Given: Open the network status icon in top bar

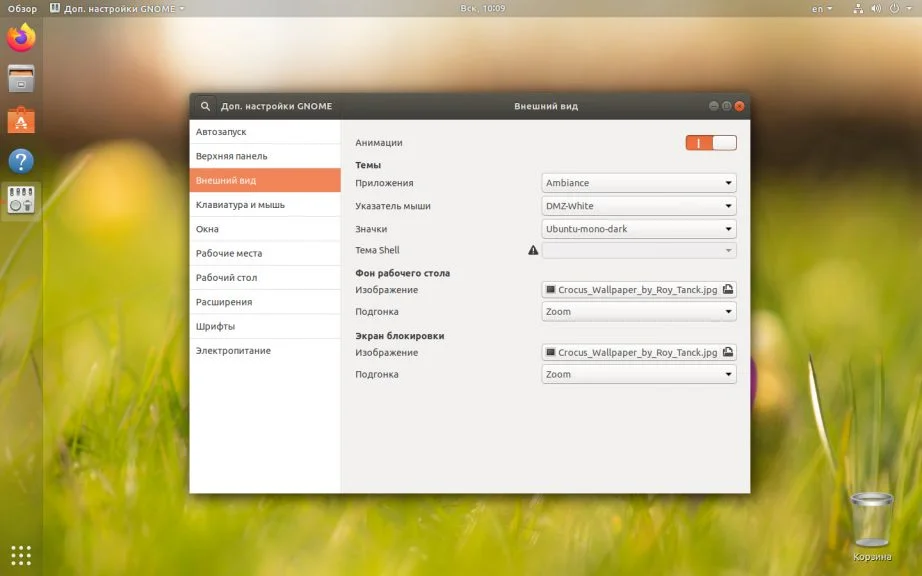Looking at the screenshot, I should tap(858, 8).
